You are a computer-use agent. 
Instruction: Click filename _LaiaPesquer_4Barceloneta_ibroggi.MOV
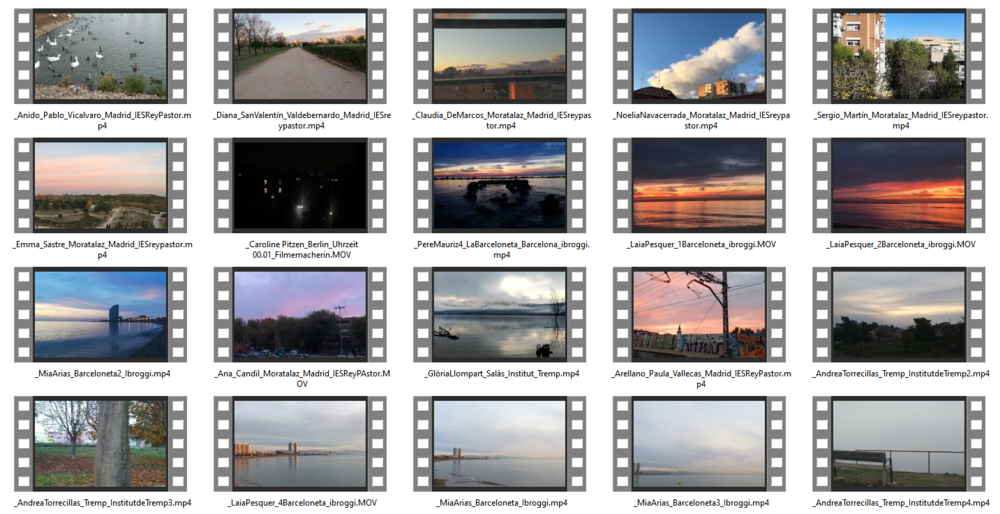[302, 503]
